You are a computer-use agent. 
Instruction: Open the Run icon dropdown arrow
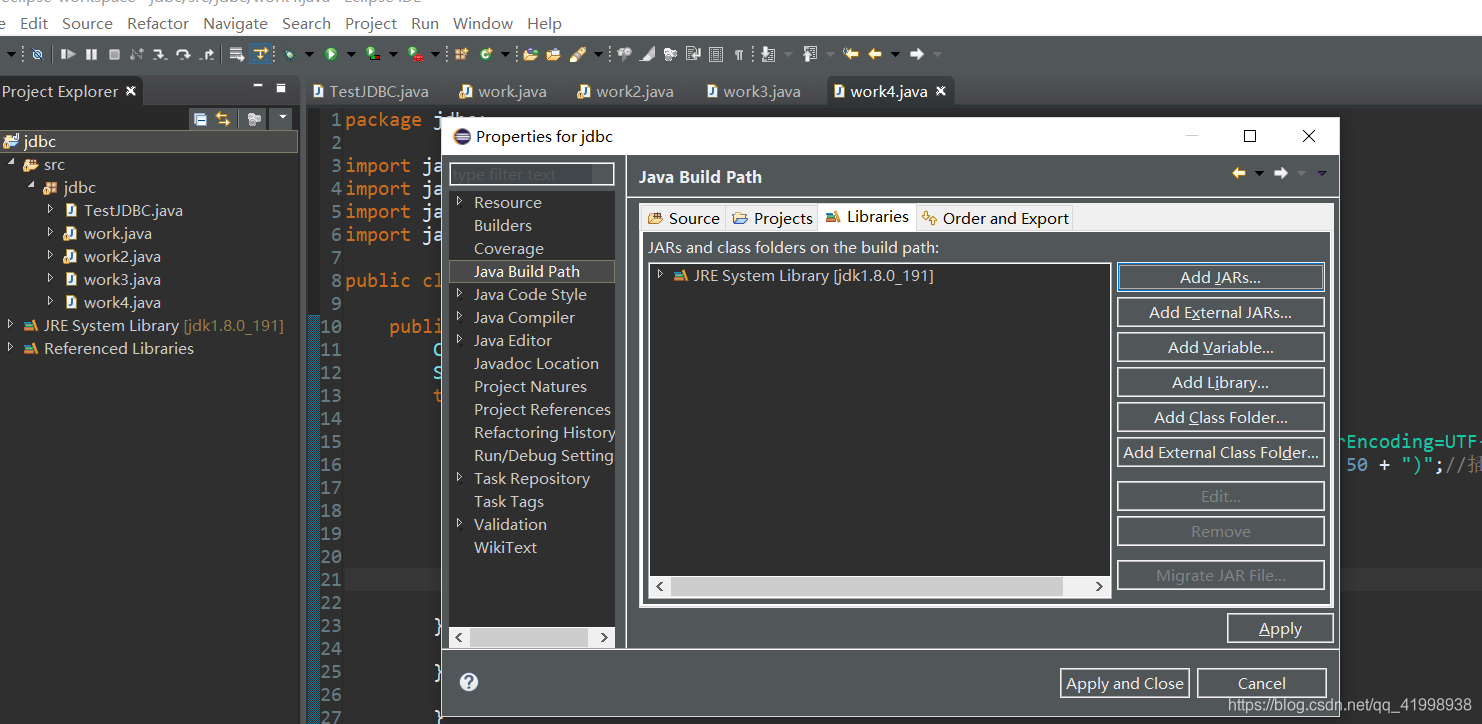coord(351,54)
